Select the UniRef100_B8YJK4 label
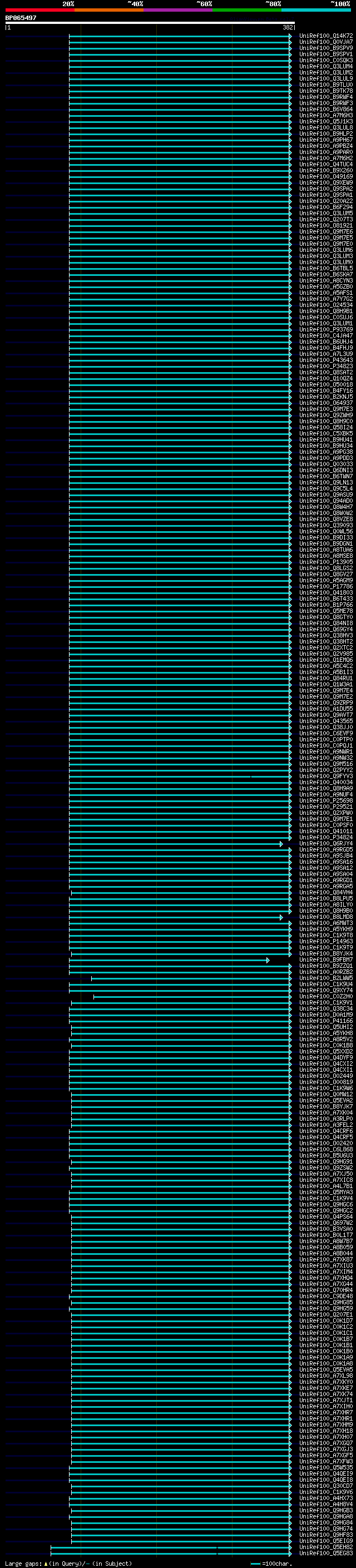This screenshot has width=356, height=1568. [326, 953]
